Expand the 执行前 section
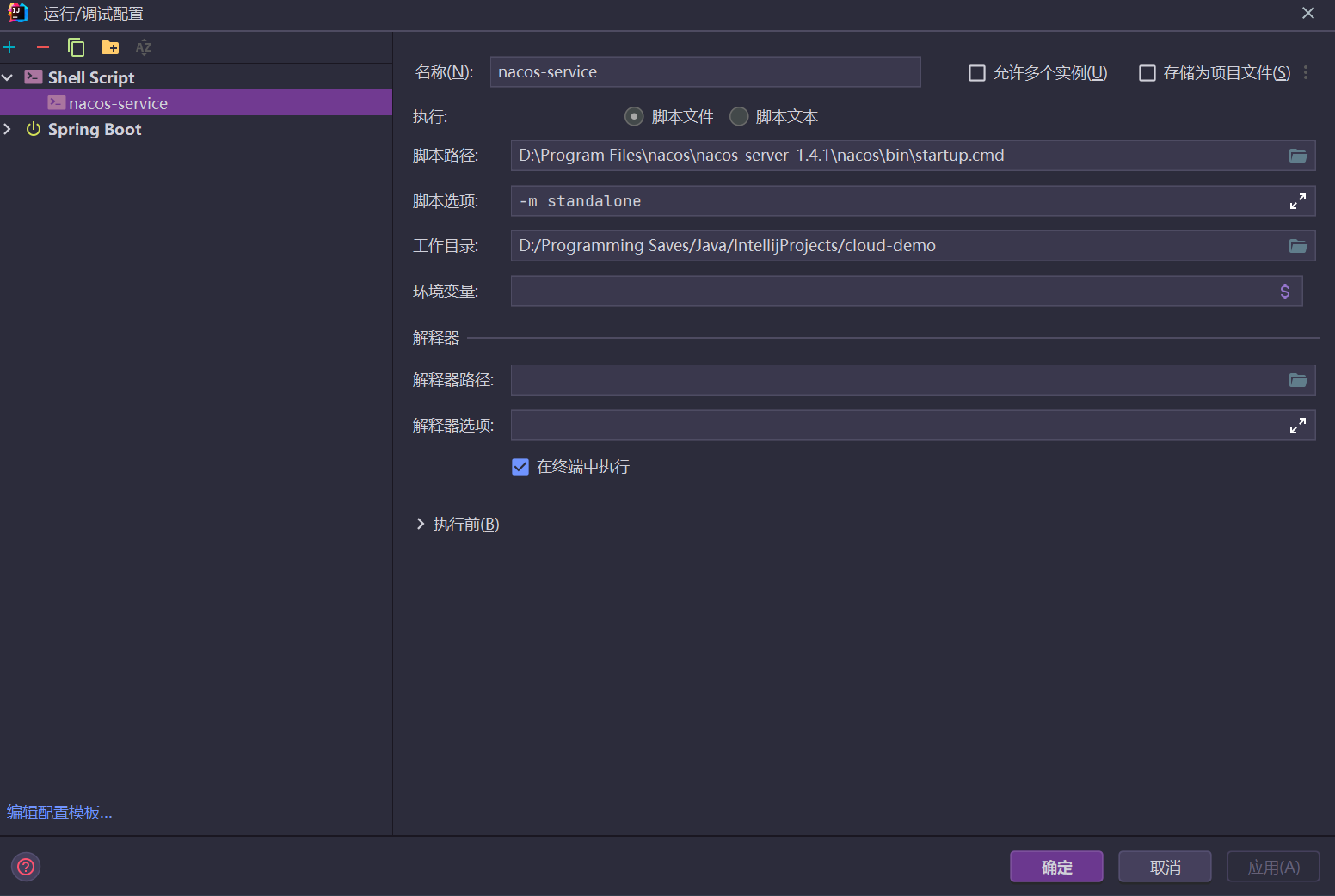The width and height of the screenshot is (1335, 896). pyautogui.click(x=421, y=524)
